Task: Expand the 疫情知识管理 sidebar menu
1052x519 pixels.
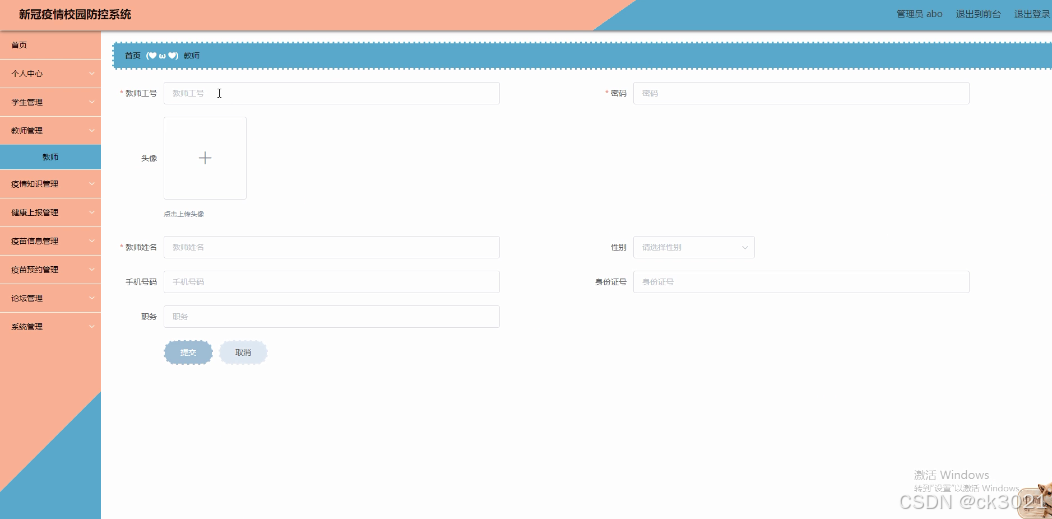Action: tap(50, 184)
